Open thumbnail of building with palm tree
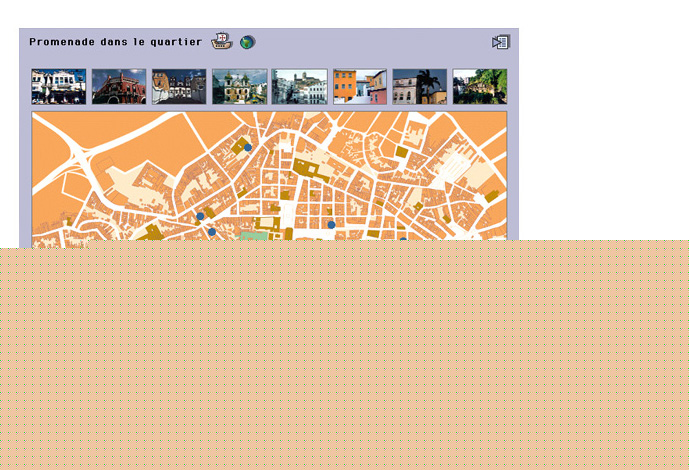Screen dimensions: 689x470 point(420,87)
